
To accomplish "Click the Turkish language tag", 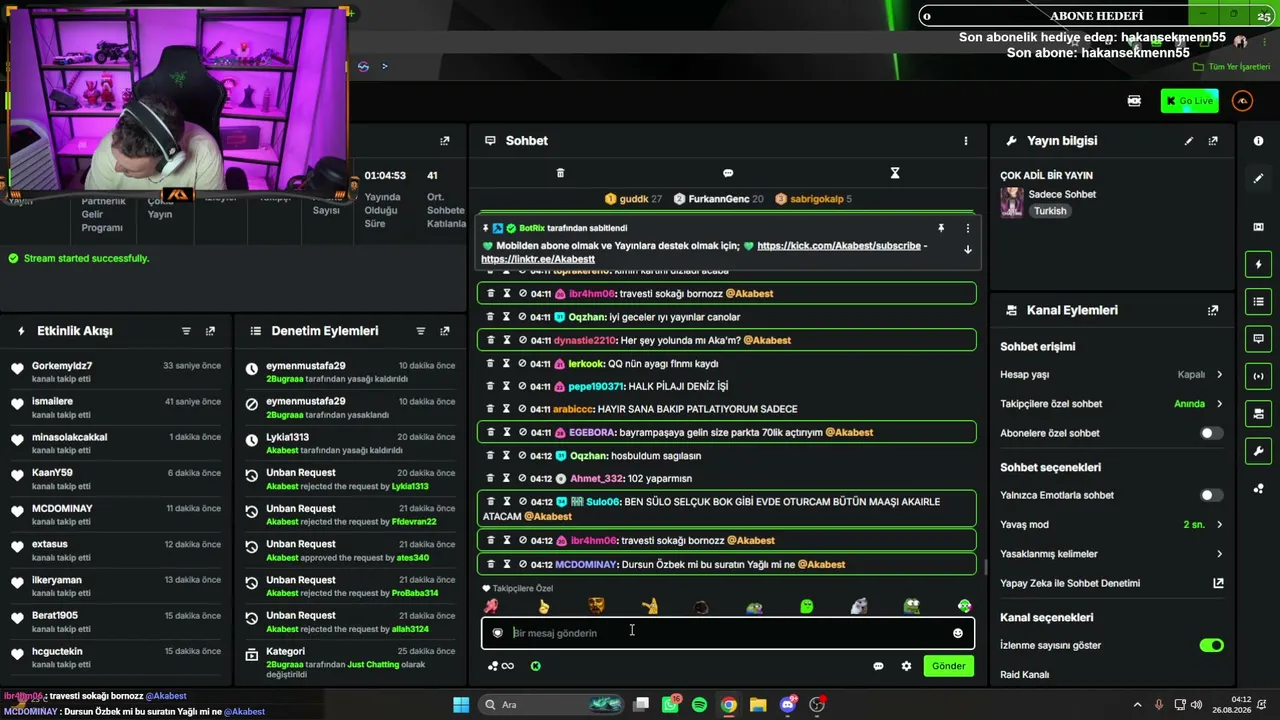I will 1050,211.
